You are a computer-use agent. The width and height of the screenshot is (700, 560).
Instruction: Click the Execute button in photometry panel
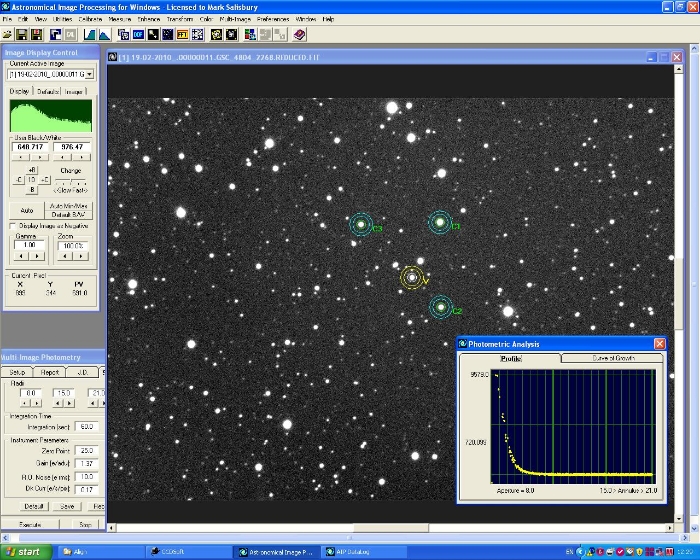[30, 523]
